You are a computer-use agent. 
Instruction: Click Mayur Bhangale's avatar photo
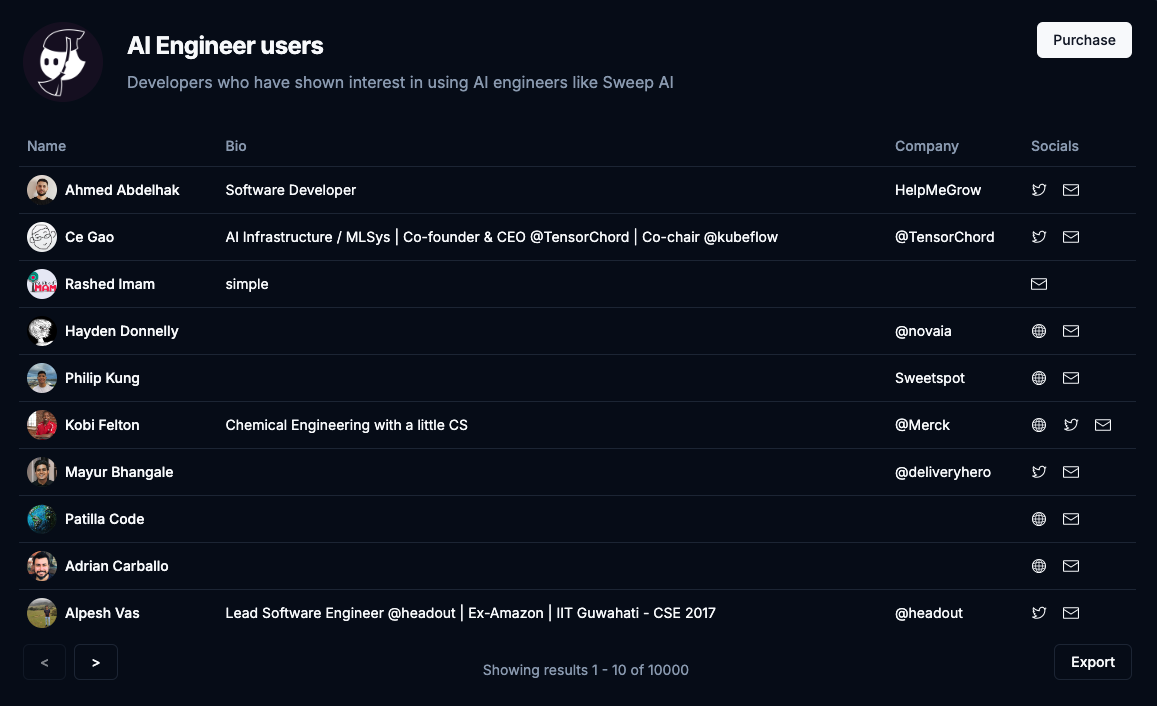[42, 472]
